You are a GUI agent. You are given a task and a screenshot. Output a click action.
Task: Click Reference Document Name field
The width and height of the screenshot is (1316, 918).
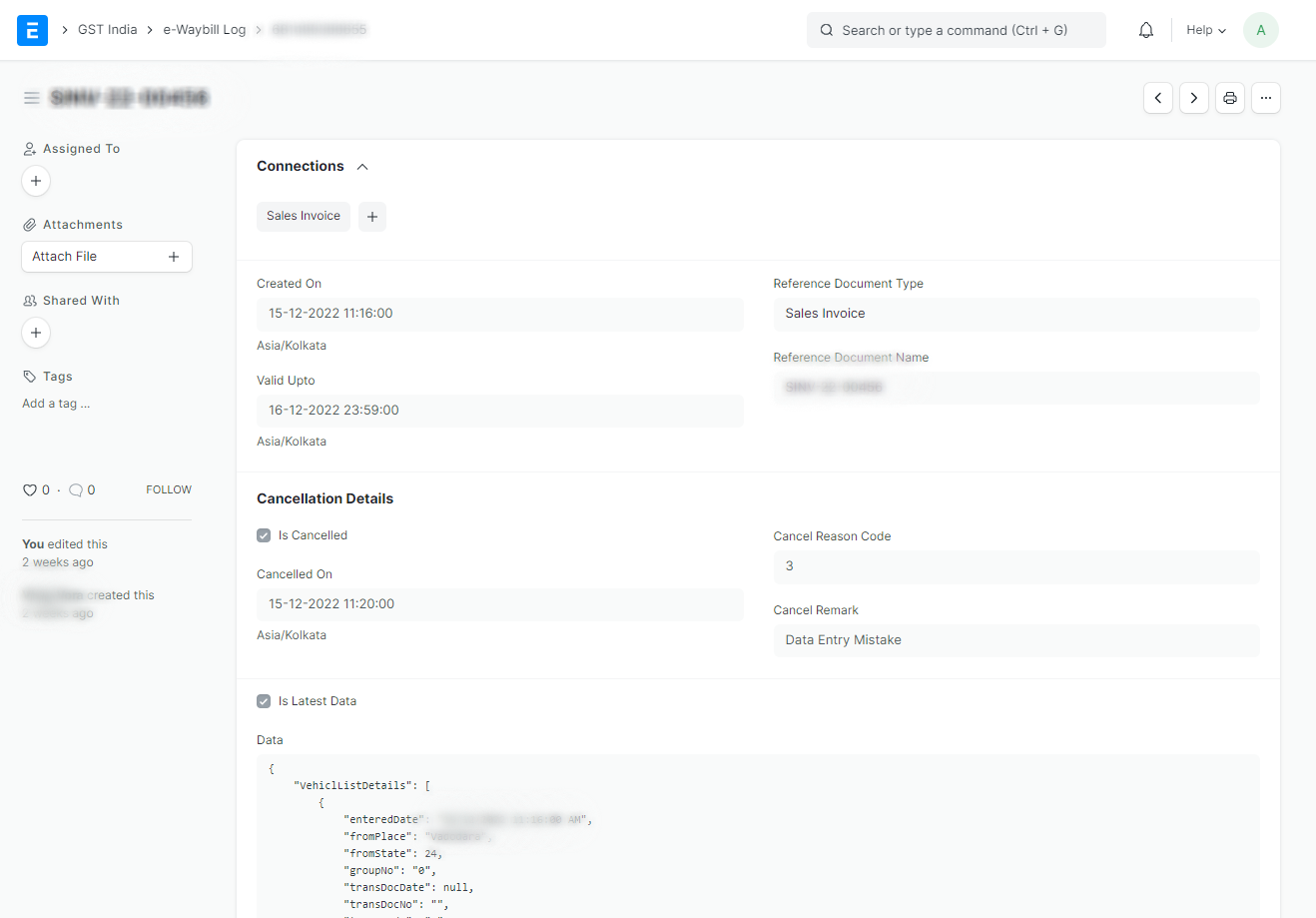(x=1016, y=388)
